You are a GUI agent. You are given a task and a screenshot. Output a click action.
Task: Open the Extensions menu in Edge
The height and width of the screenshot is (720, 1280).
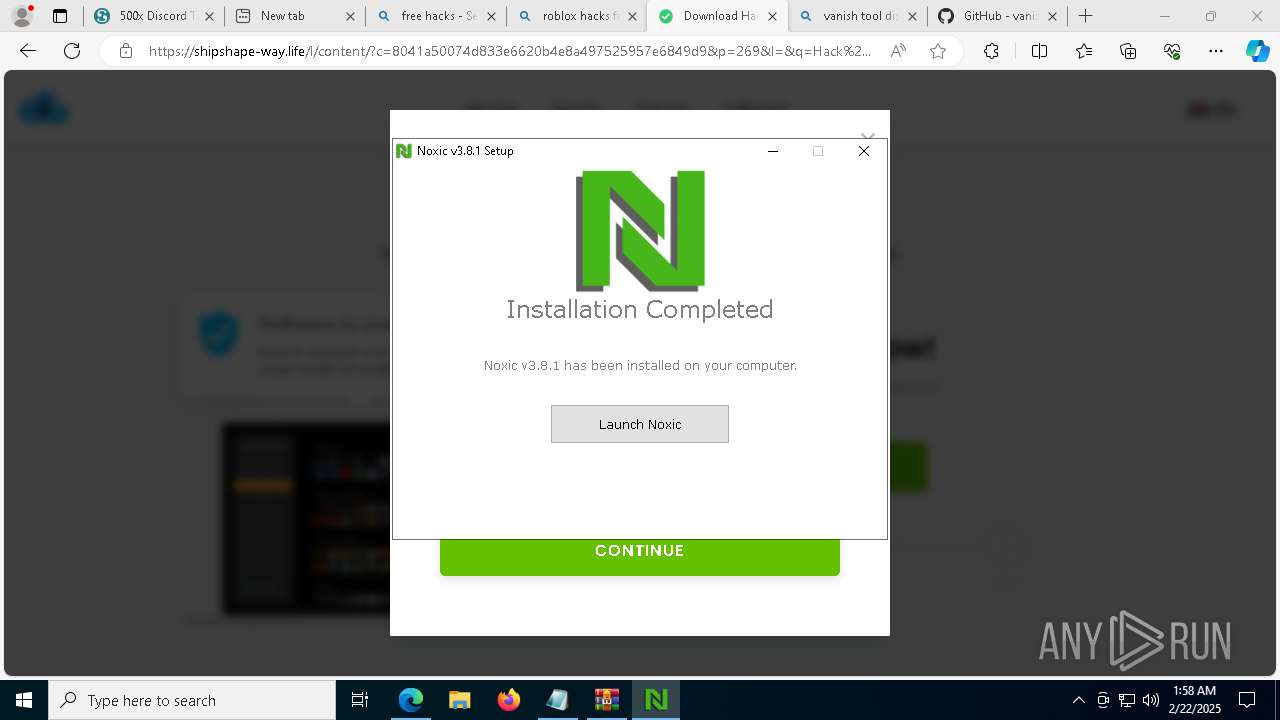point(991,51)
